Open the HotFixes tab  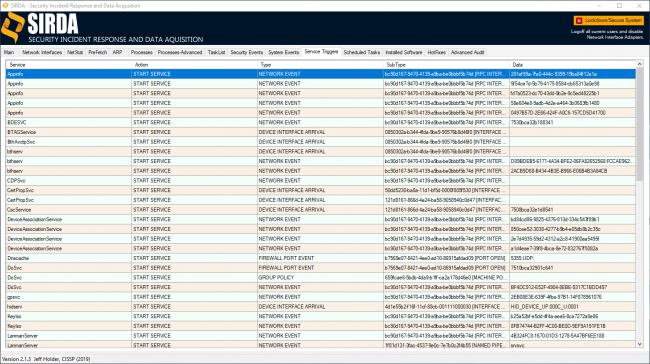[x=437, y=52]
